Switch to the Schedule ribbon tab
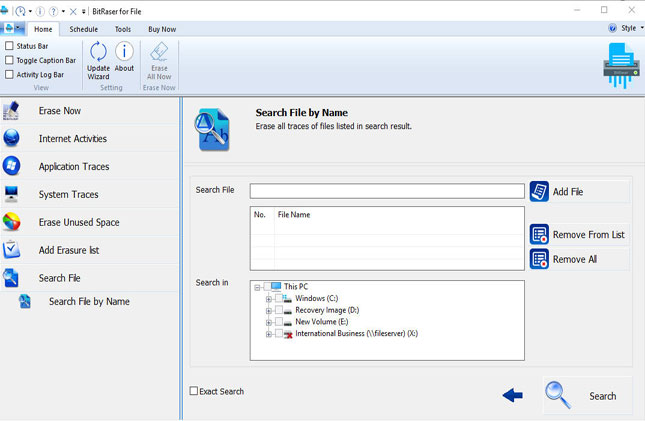Image resolution: width=645 pixels, height=421 pixels. point(84,29)
